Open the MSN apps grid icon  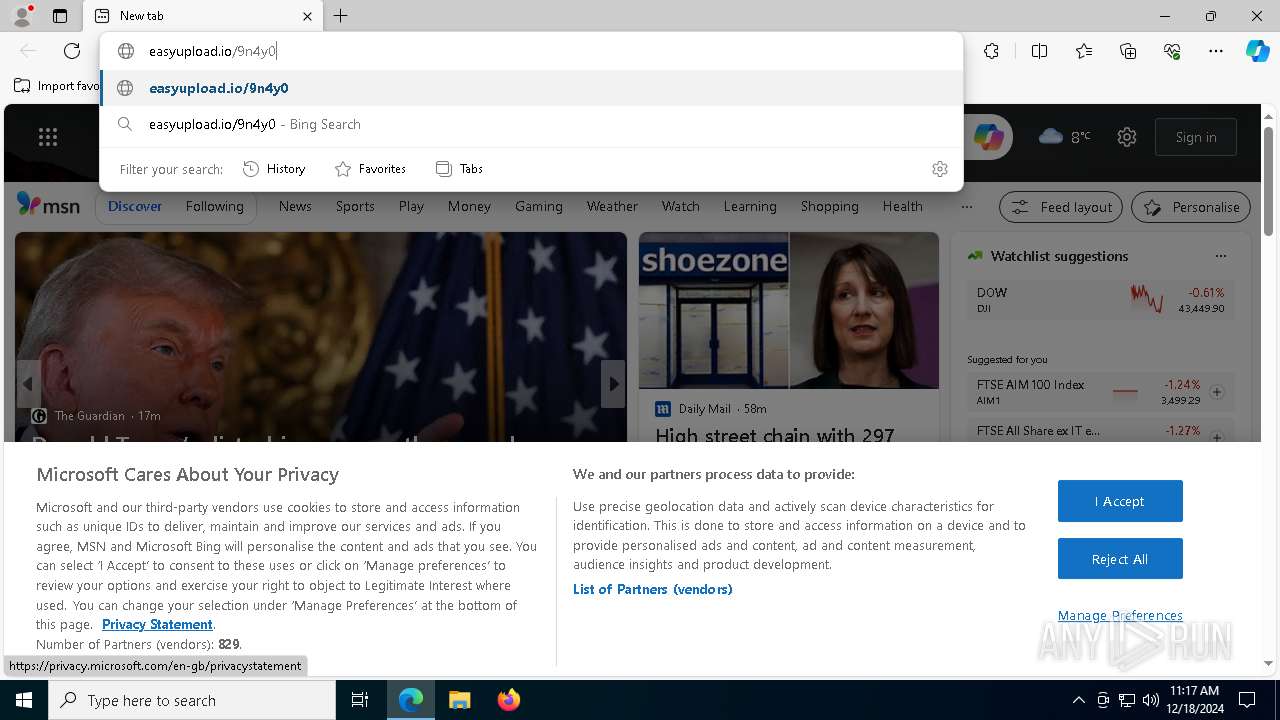(x=48, y=137)
